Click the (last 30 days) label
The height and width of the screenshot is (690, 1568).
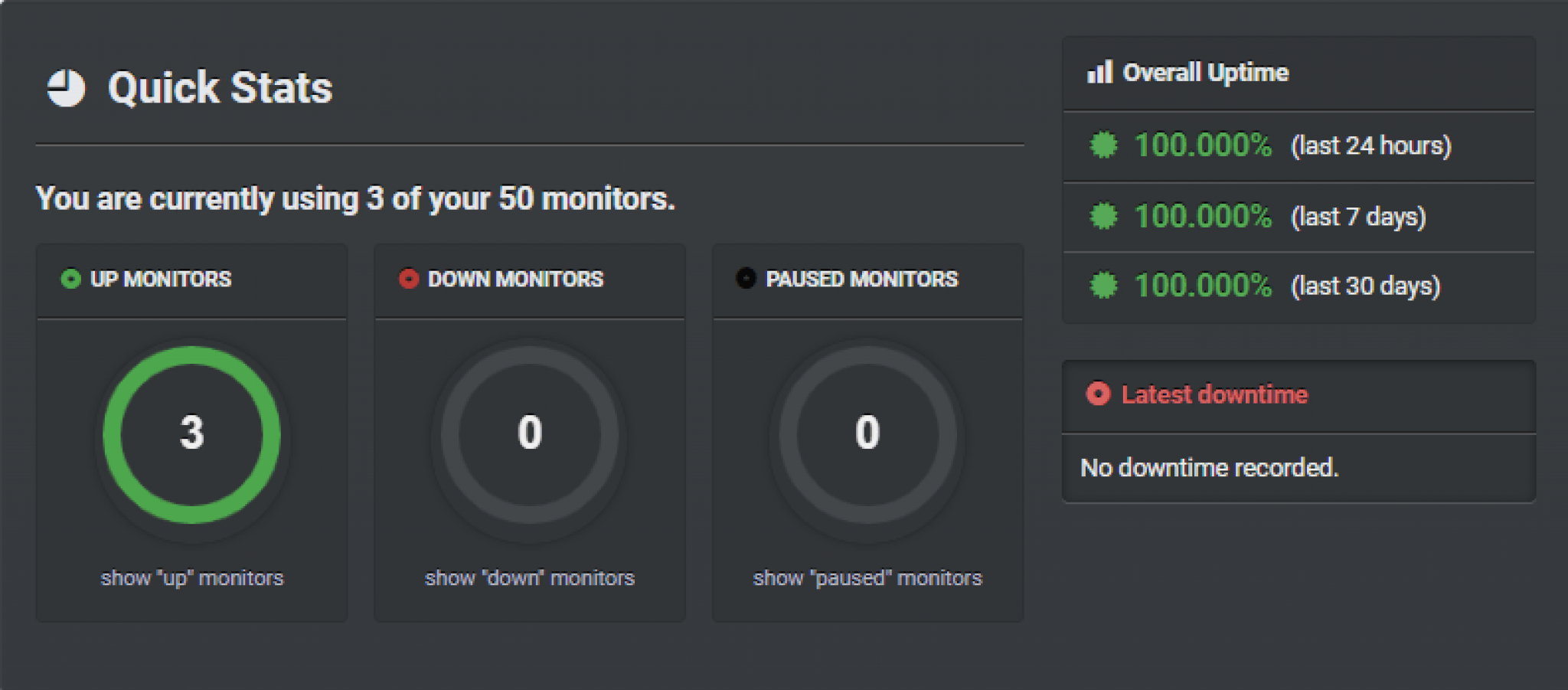point(1366,286)
